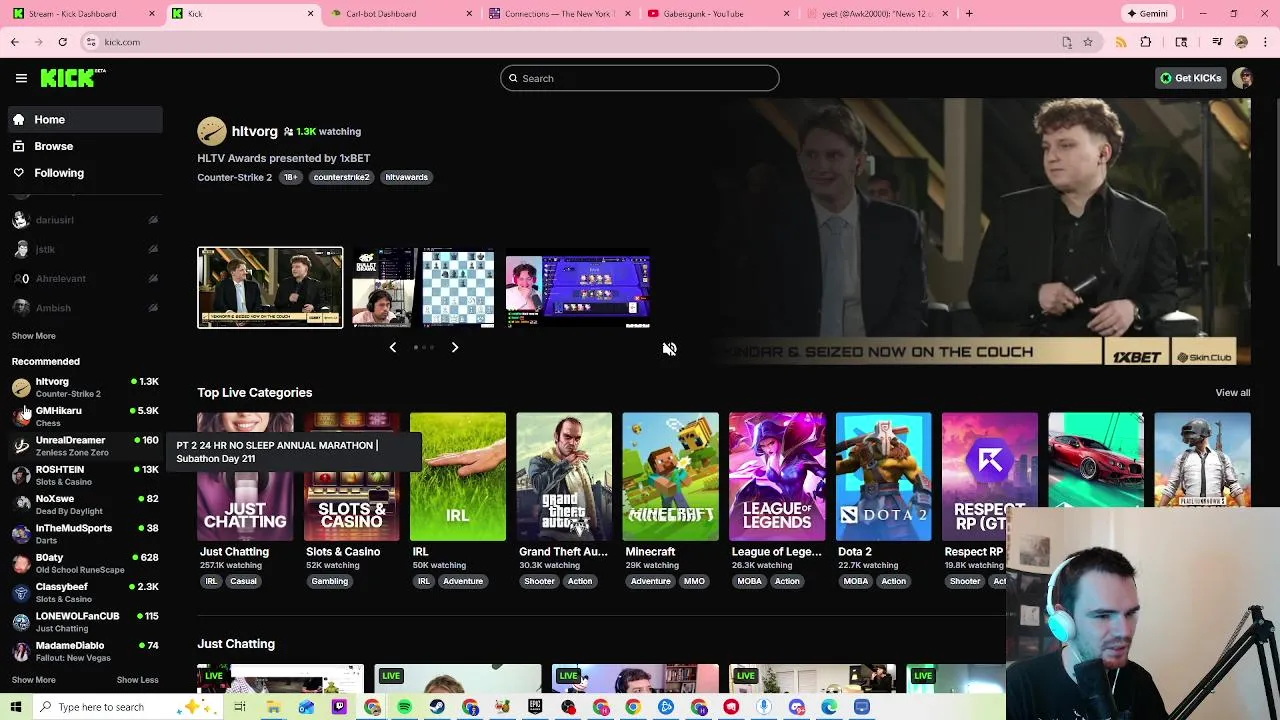Toggle notifications for Ahrelevant
This screenshot has height=720, width=1280.
153,279
